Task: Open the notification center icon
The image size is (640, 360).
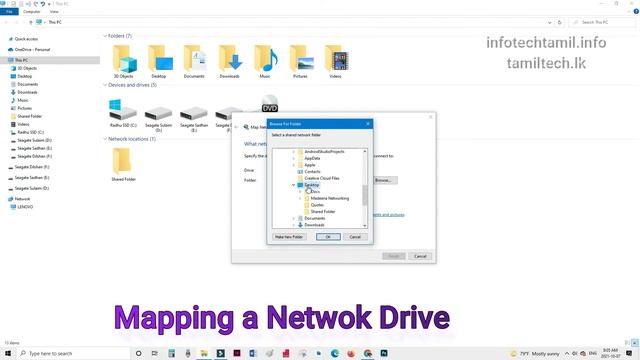Action: click(x=629, y=353)
